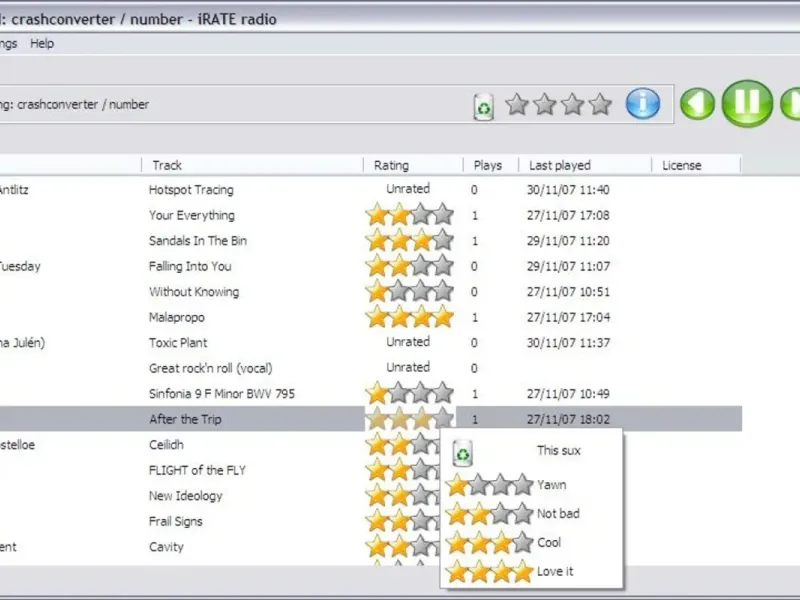The width and height of the screenshot is (800, 600).
Task: Select the Frail Signs track
Action: [176, 521]
